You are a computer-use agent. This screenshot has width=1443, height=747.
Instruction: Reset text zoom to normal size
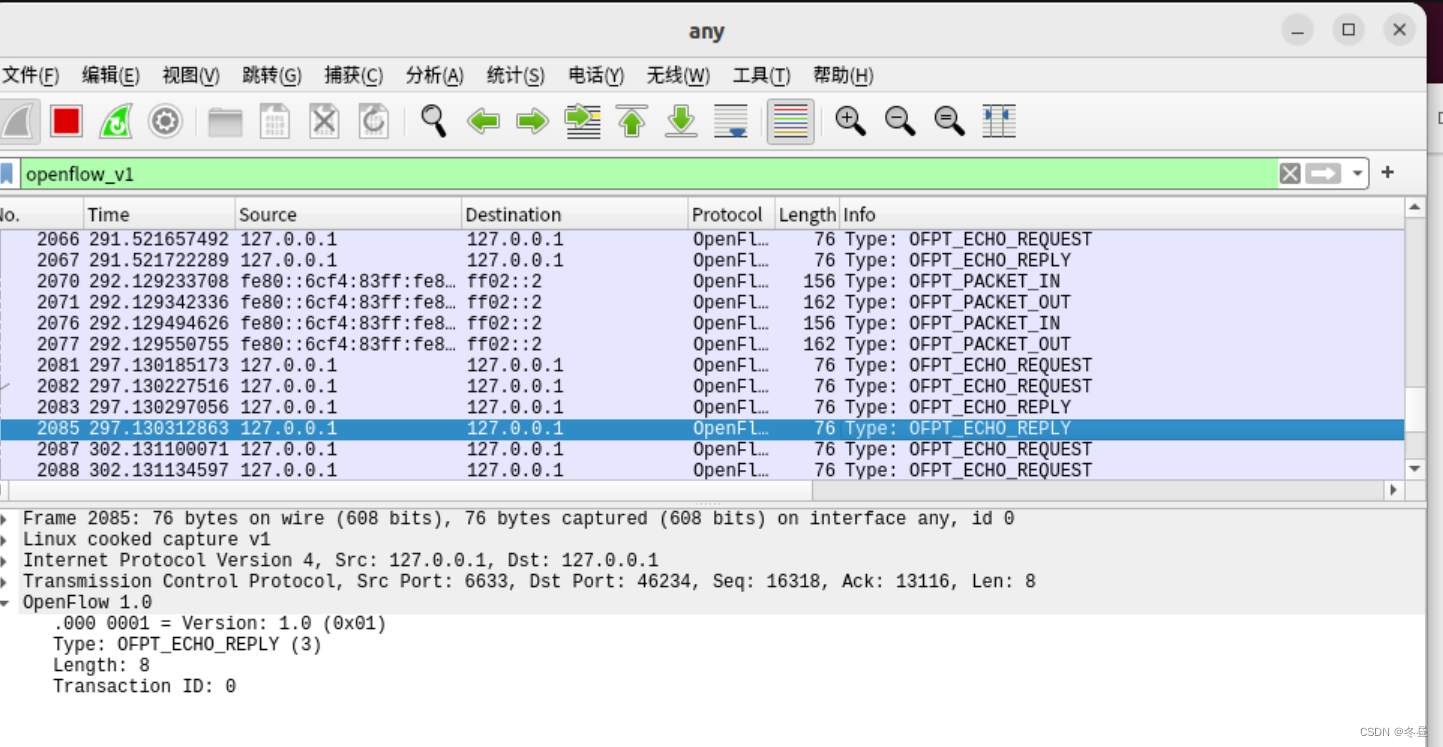tap(949, 122)
